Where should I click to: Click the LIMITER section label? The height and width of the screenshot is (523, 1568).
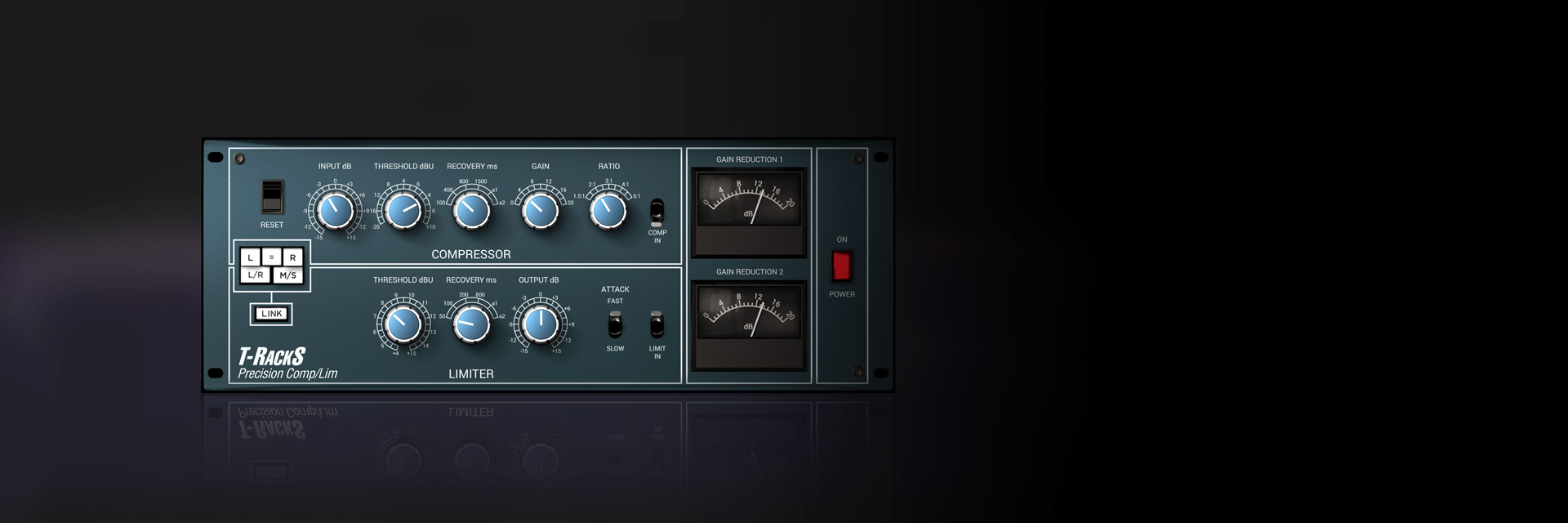pyautogui.click(x=471, y=373)
